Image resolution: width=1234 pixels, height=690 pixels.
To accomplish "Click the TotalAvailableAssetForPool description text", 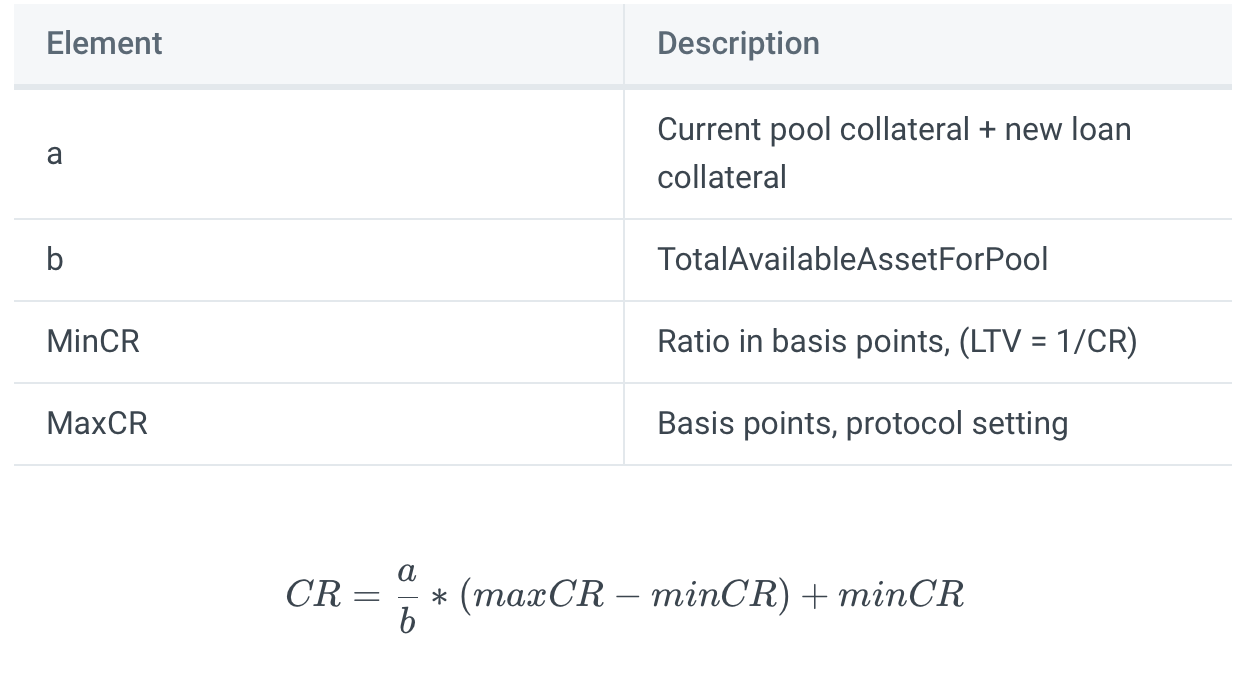I will [852, 260].
